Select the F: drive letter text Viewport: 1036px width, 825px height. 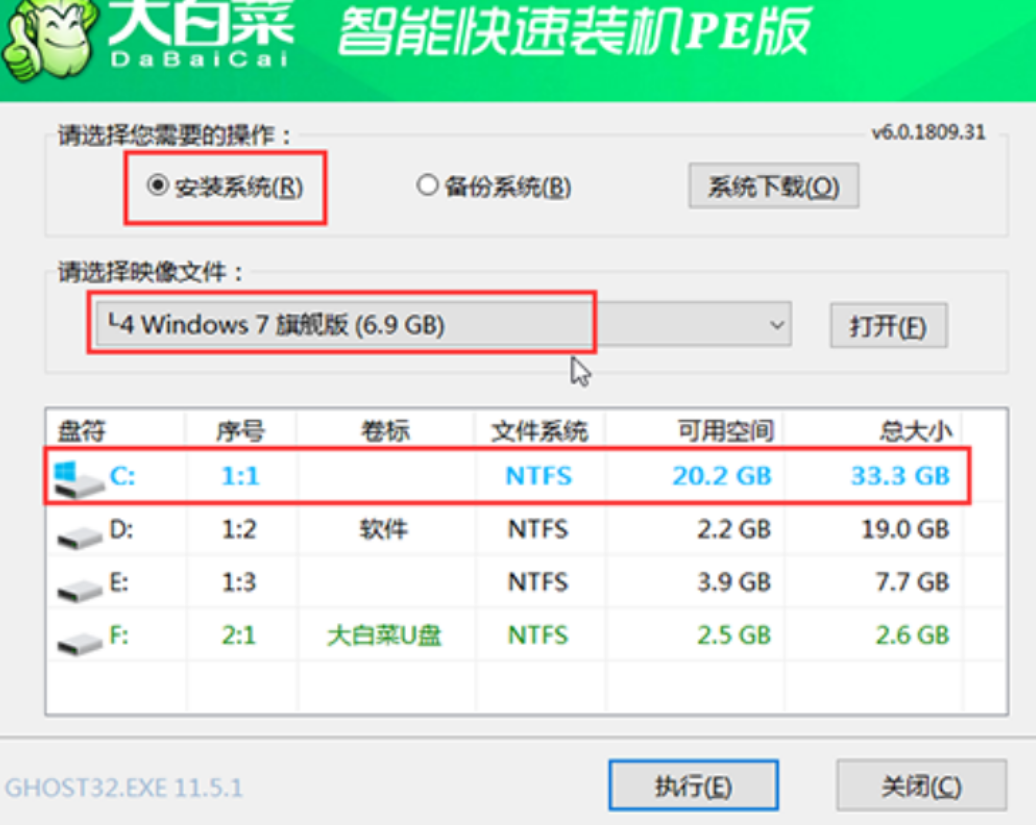coord(119,635)
